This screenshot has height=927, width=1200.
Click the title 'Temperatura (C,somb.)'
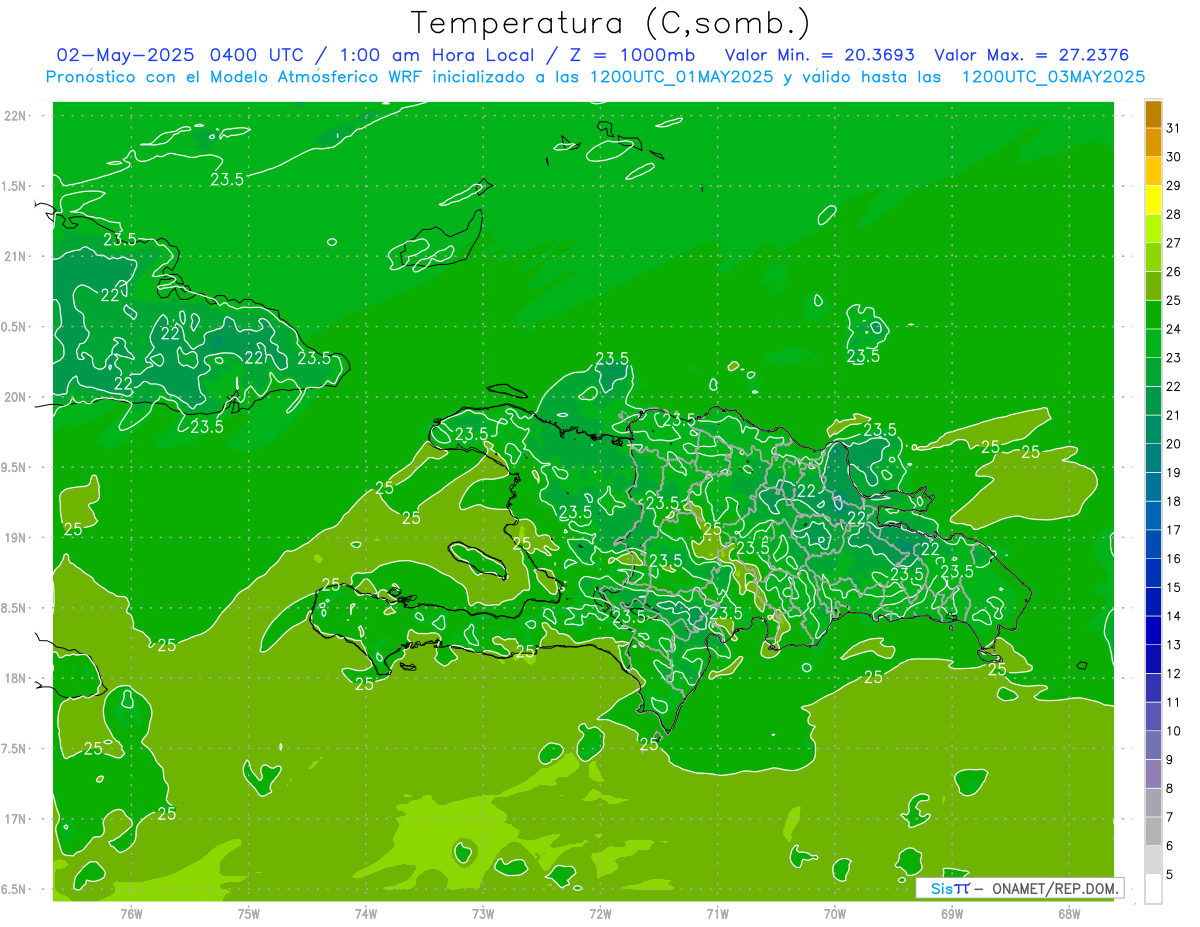(610, 23)
